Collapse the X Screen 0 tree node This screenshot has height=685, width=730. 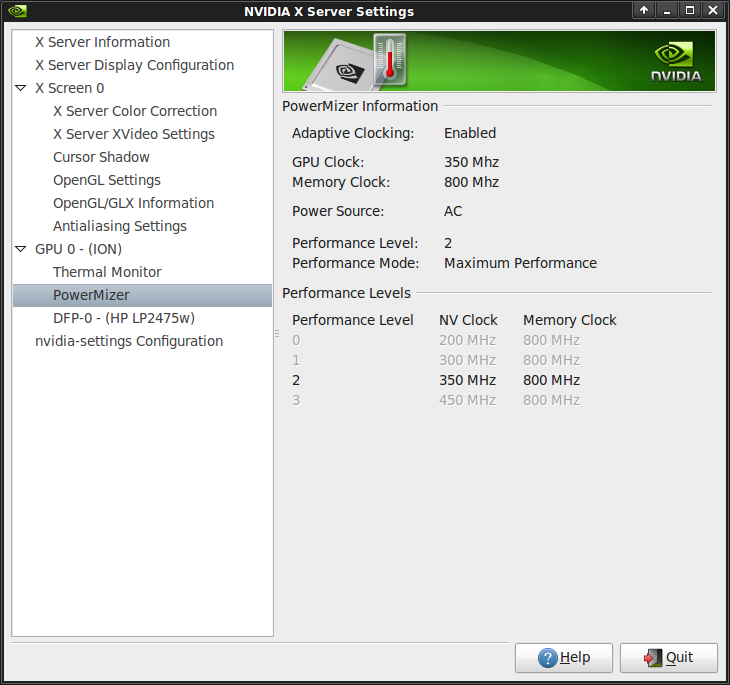(20, 88)
